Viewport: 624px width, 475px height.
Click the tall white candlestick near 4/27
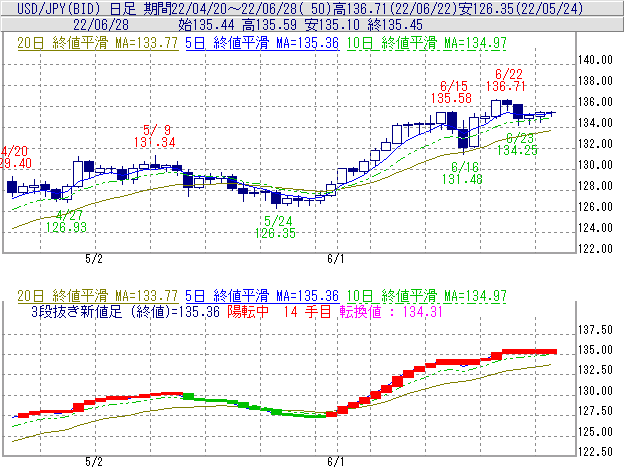tap(78, 173)
